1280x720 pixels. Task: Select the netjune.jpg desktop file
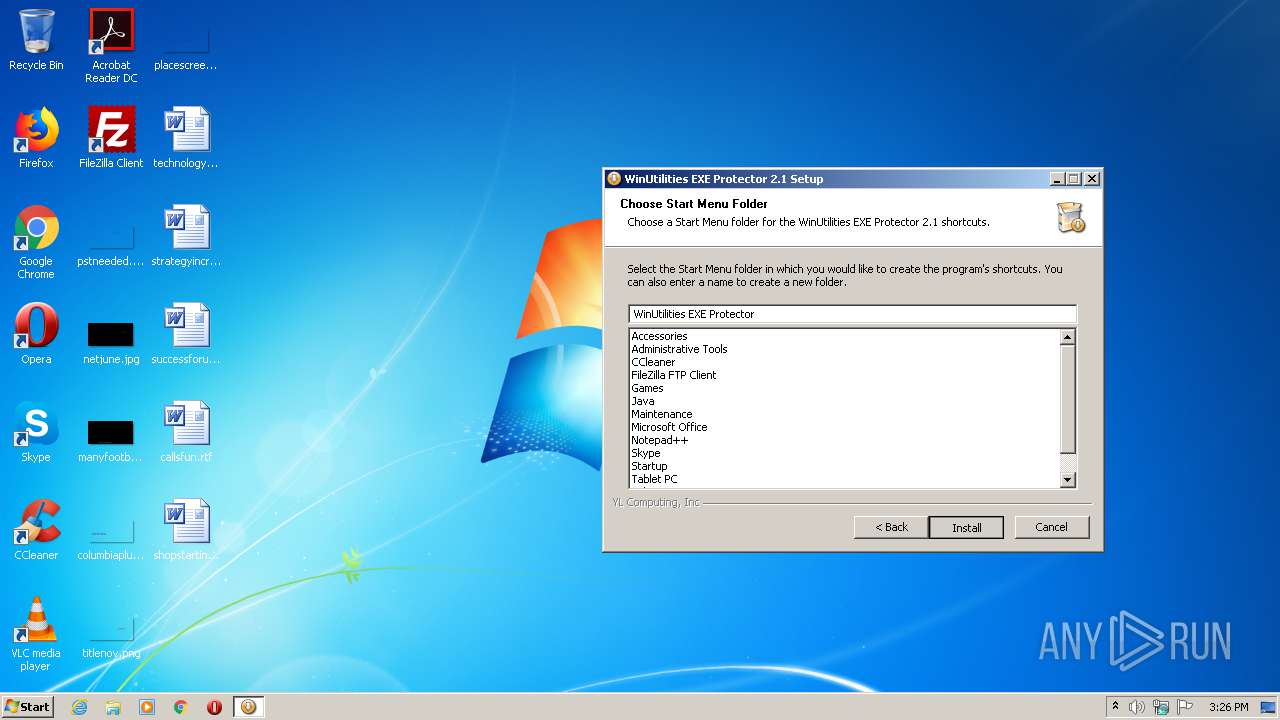(111, 342)
